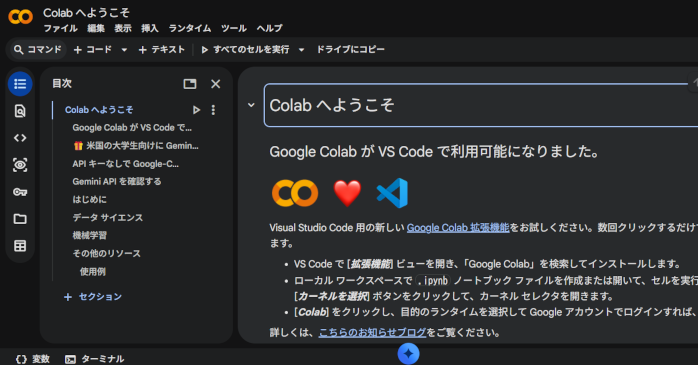Image resolution: width=698 pixels, height=365 pixels.
Task: Open the secrets key sidebar icon
Action: pos(20,192)
